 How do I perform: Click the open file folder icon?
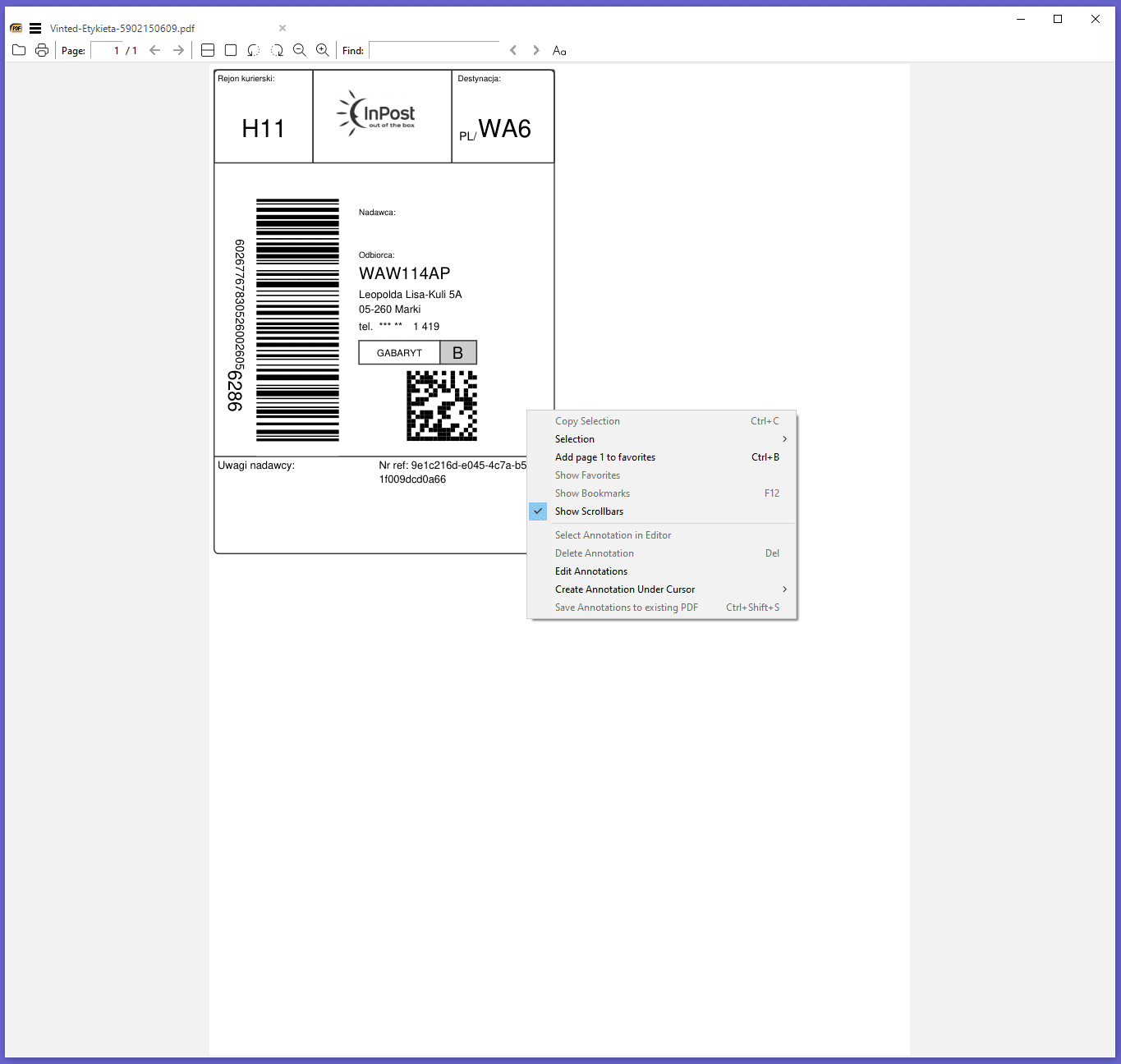pyautogui.click(x=19, y=50)
